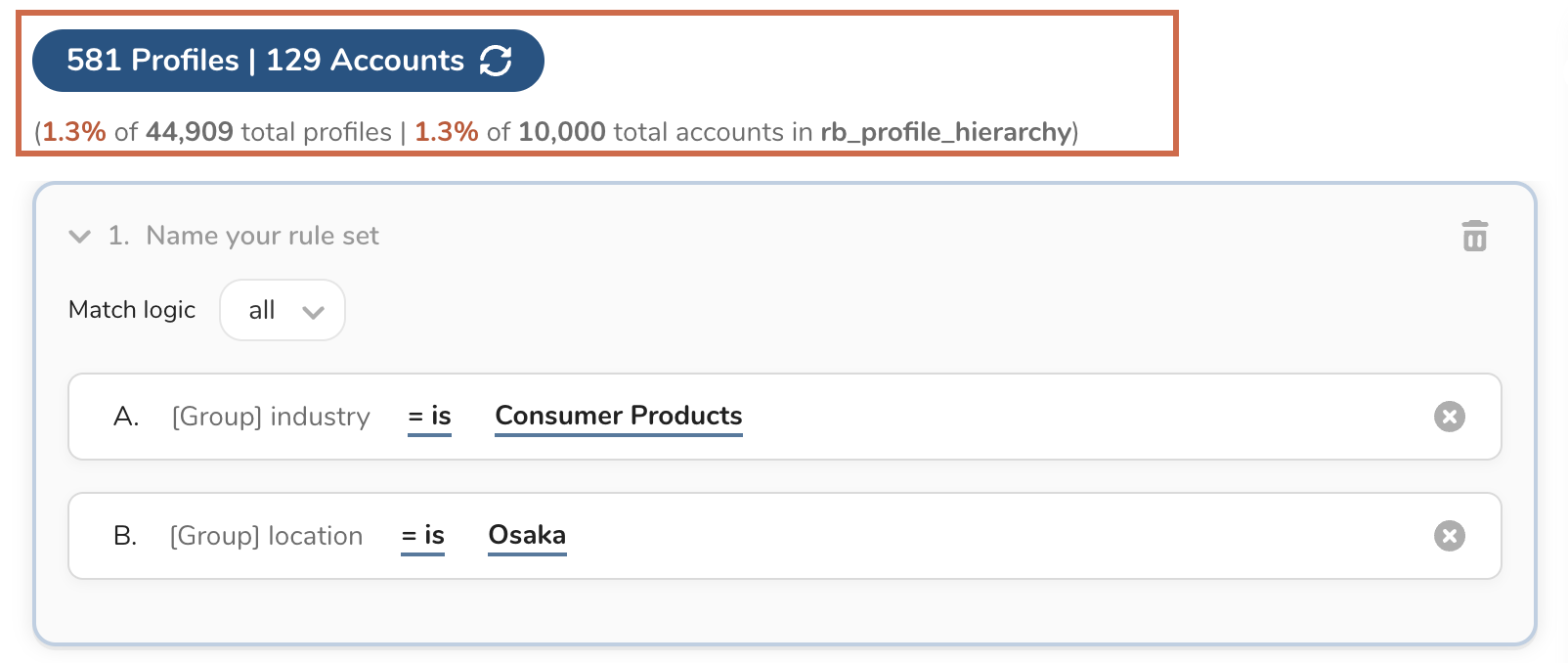The image size is (1568, 663).
Task: Select the "[Group] industry" attribute label
Action: click(x=271, y=417)
